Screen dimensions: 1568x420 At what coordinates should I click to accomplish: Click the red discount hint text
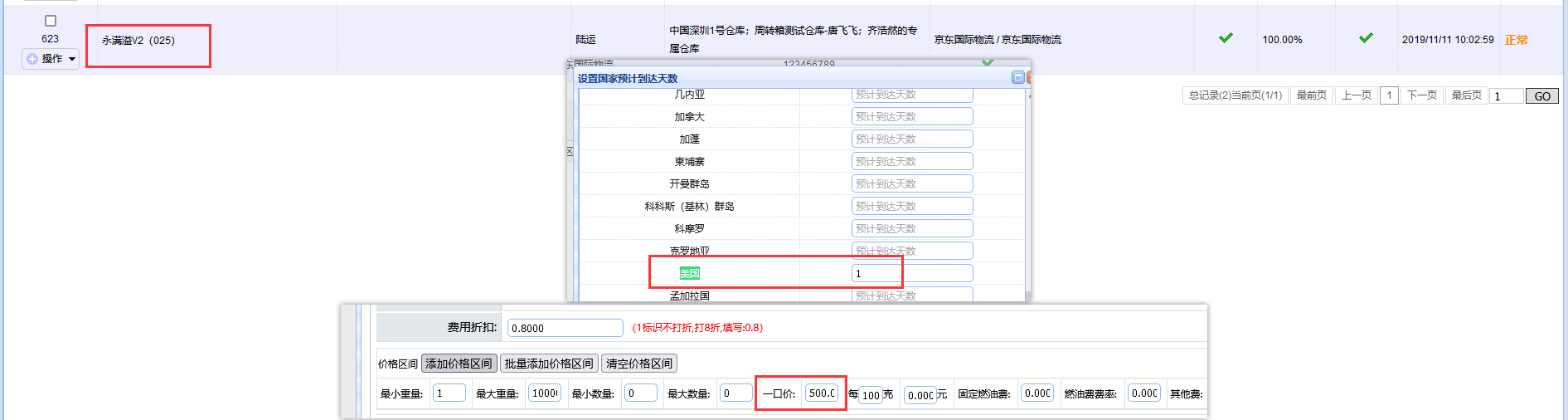[697, 328]
